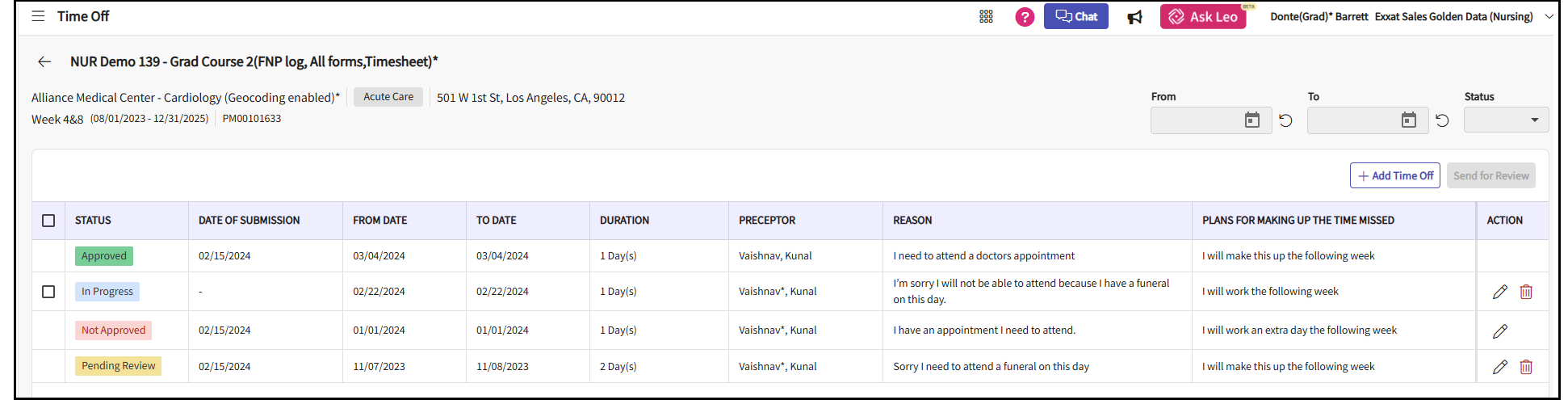Open the To date calendar picker
The image size is (1568, 400).
click(1408, 120)
